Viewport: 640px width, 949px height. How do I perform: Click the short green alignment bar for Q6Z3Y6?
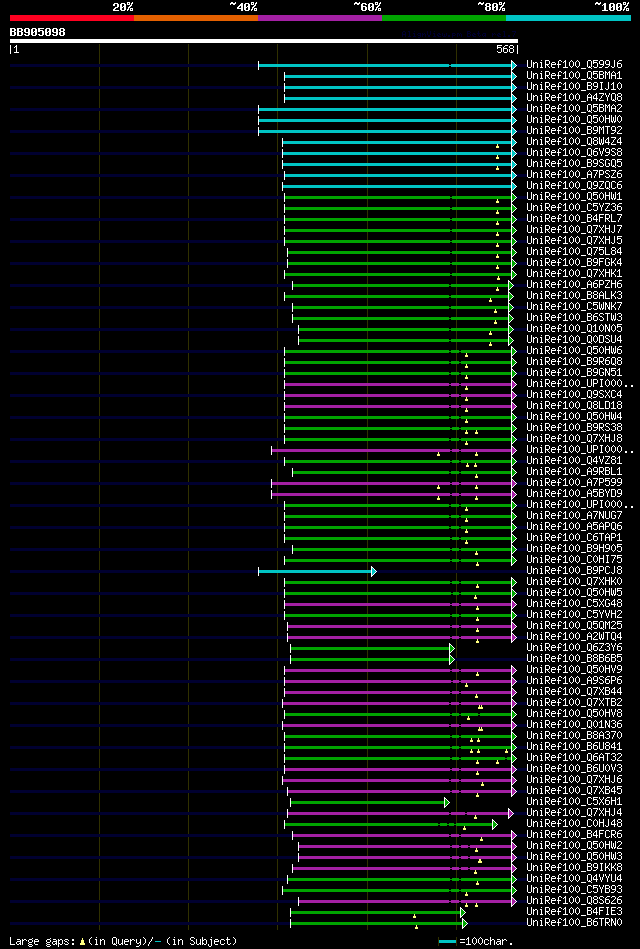point(372,648)
